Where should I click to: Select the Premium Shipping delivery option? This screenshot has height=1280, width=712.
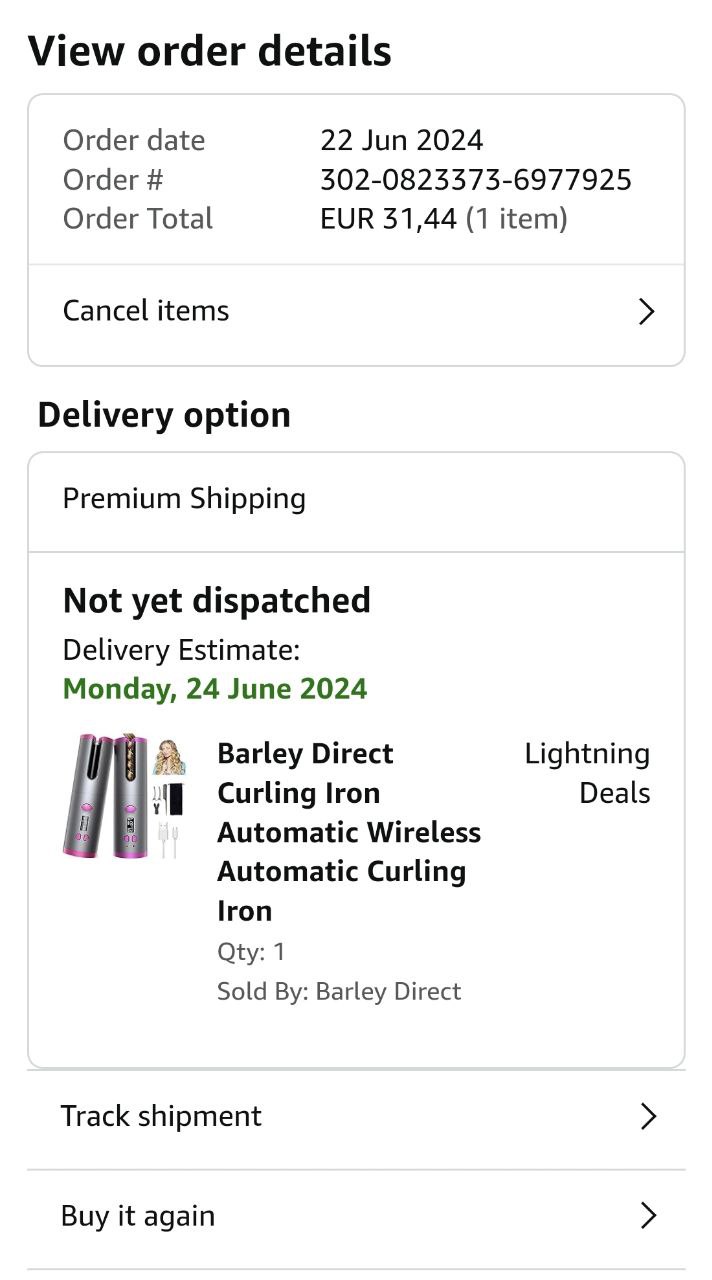(184, 499)
